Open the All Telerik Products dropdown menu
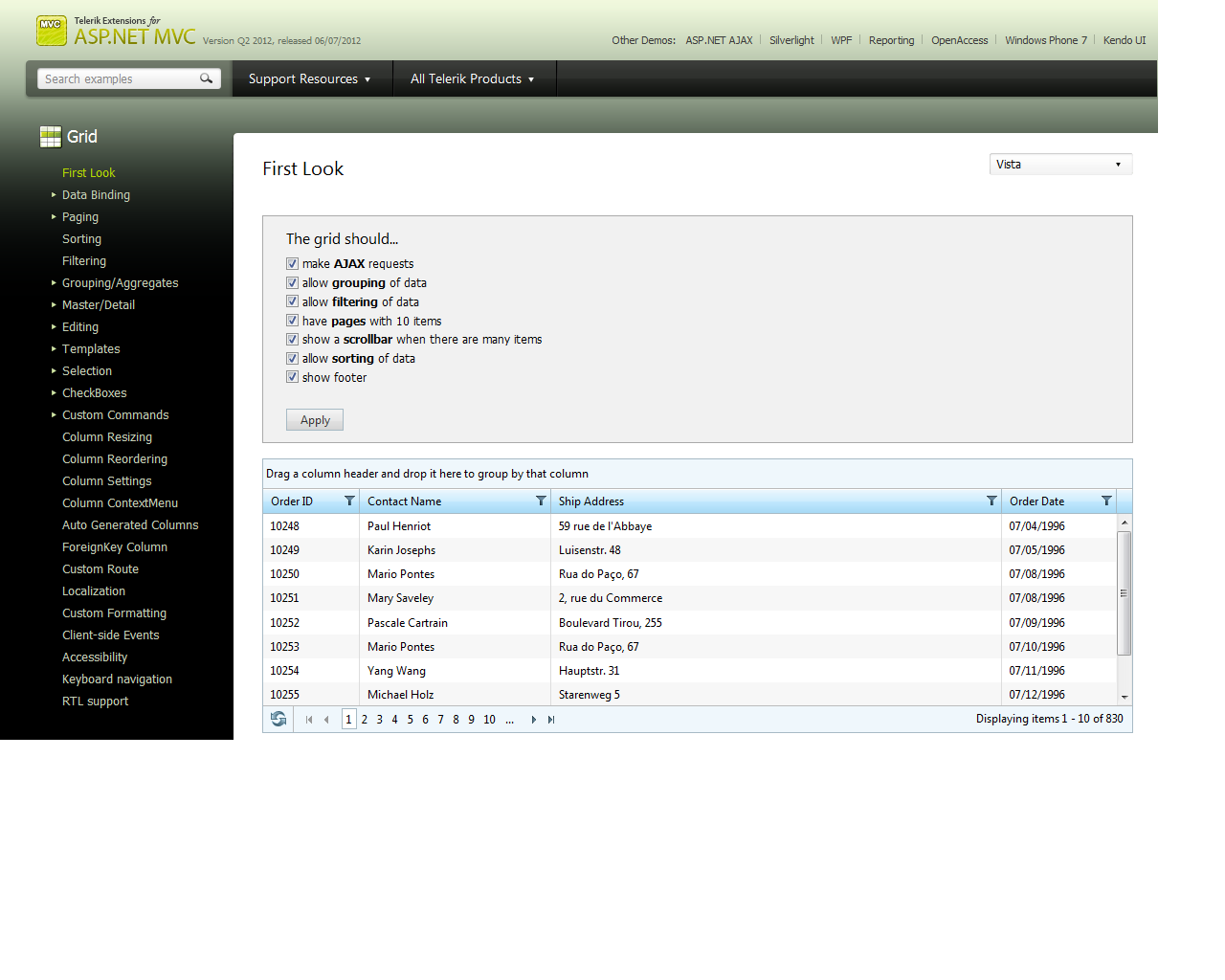1225x980 pixels. [473, 78]
